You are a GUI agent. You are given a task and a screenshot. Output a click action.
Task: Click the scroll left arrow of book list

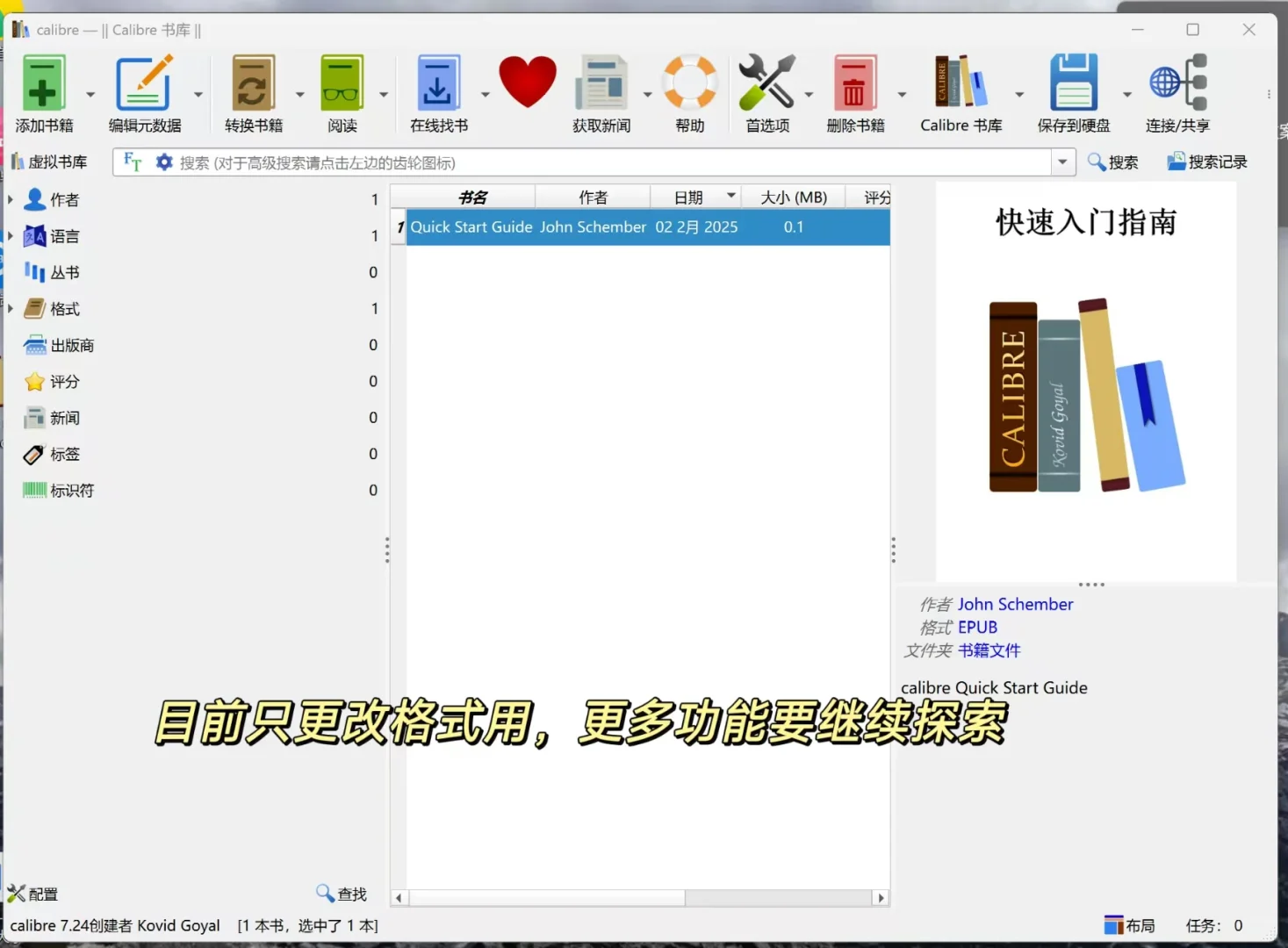399,897
